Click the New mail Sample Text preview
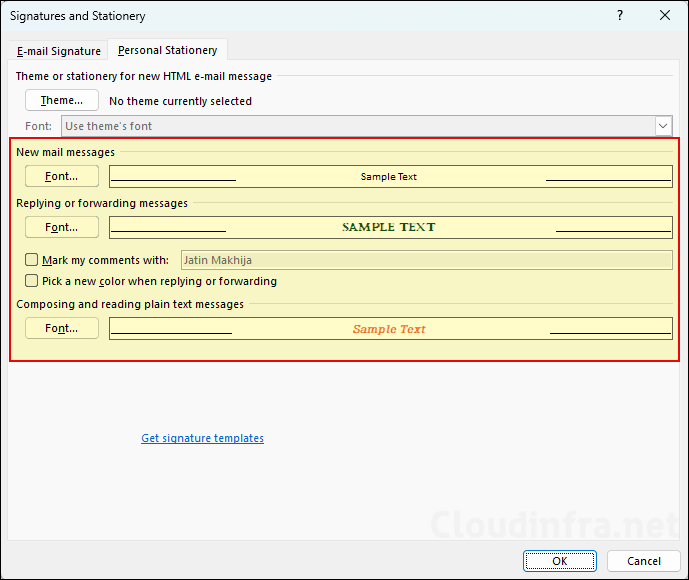 (391, 177)
